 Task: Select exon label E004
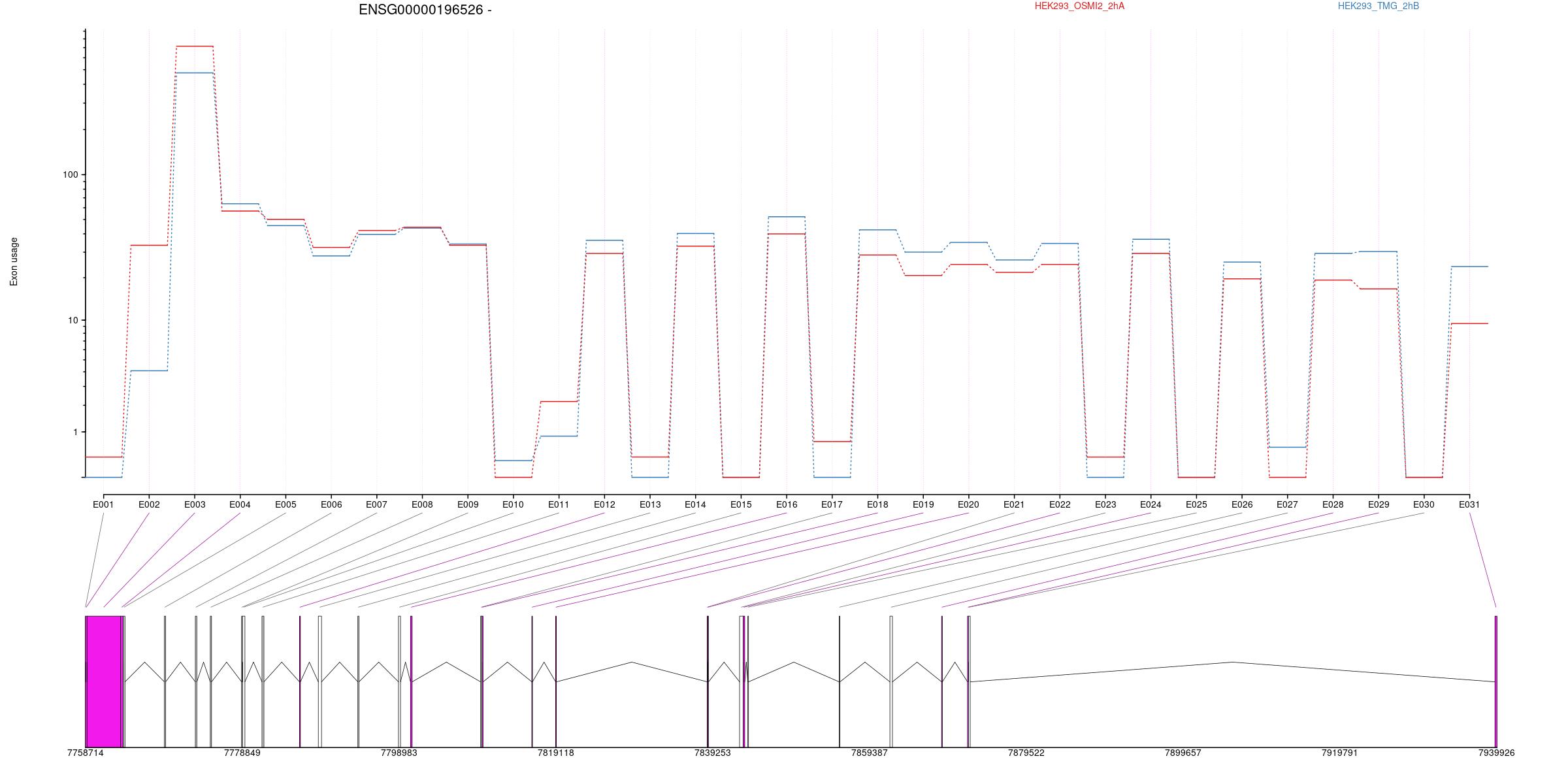click(240, 504)
